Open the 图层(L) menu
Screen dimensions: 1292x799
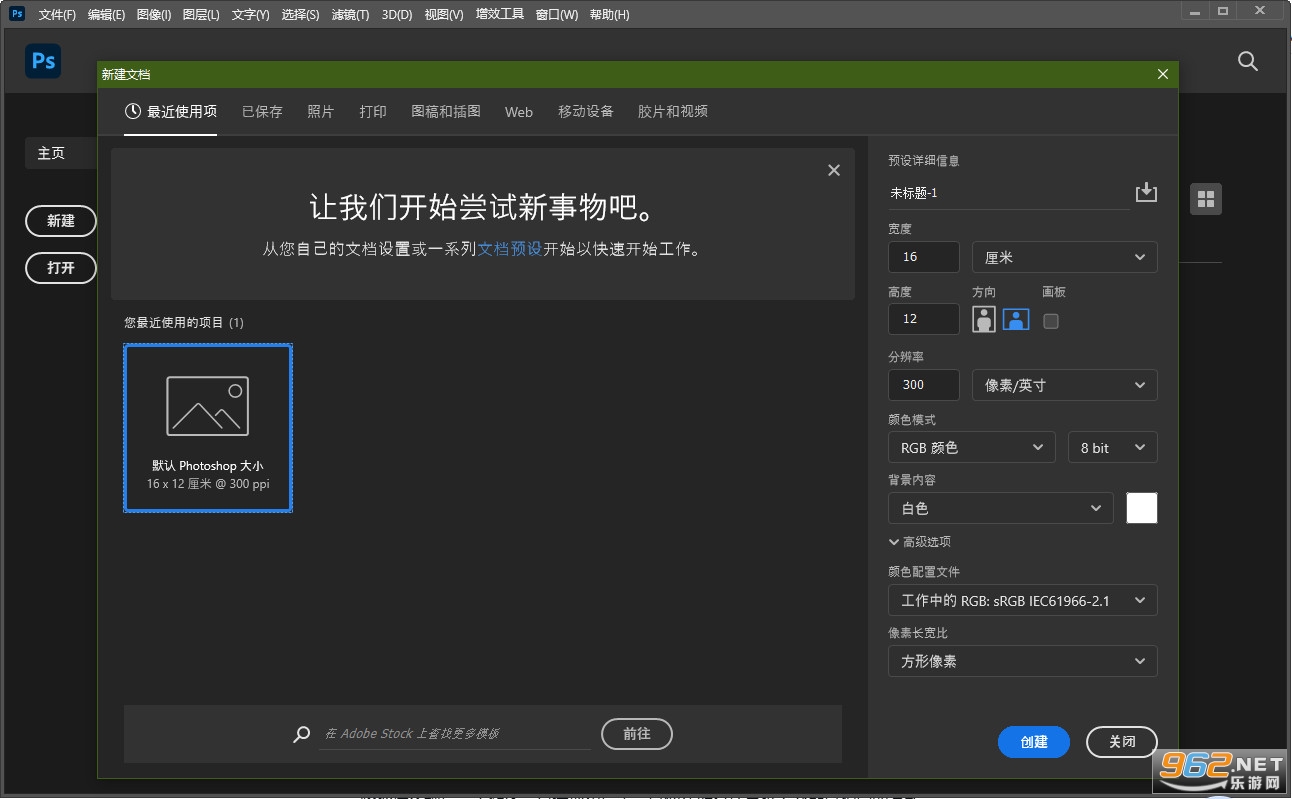coord(202,14)
